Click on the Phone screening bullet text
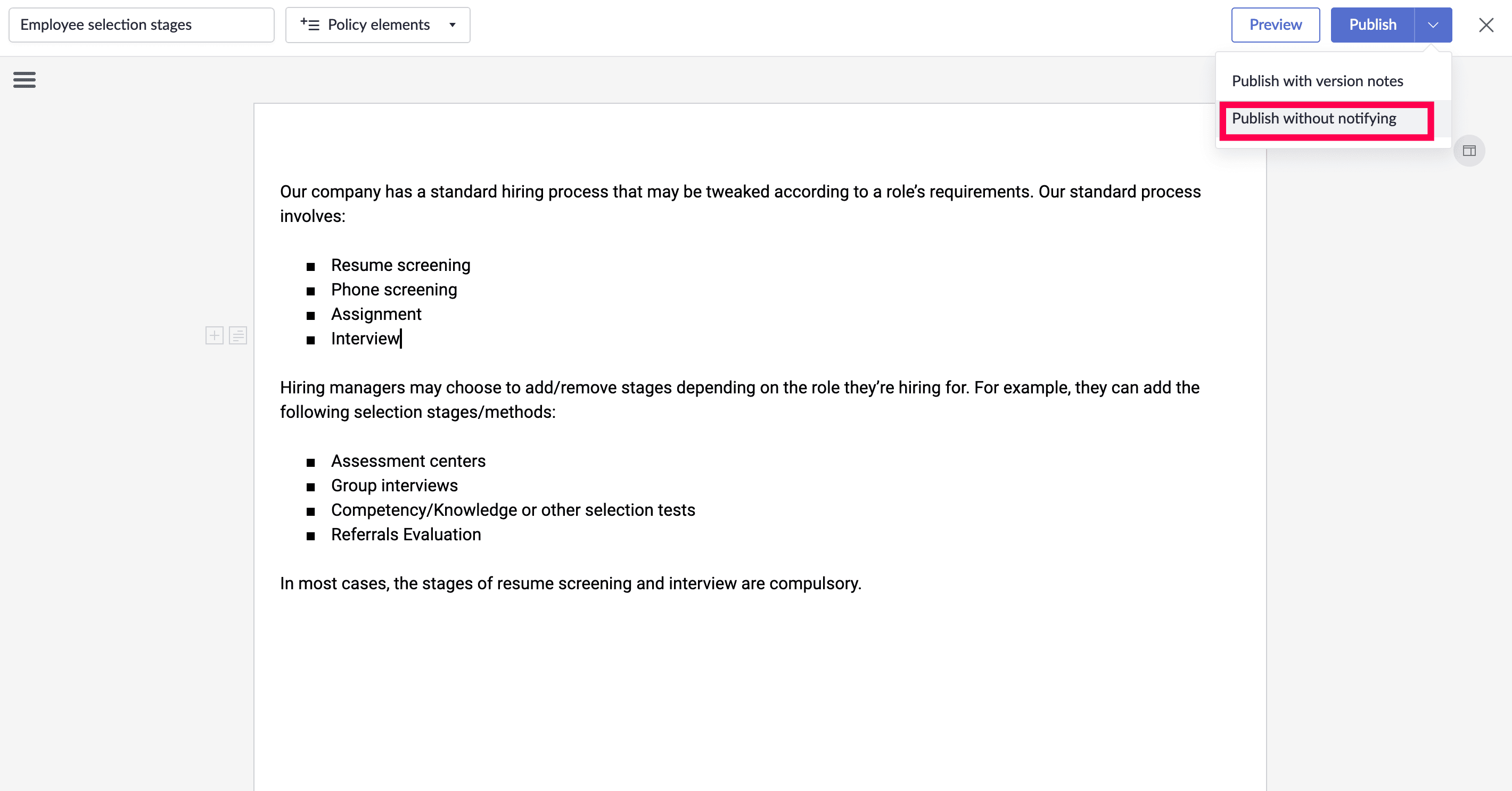This screenshot has width=1512, height=791. click(394, 290)
